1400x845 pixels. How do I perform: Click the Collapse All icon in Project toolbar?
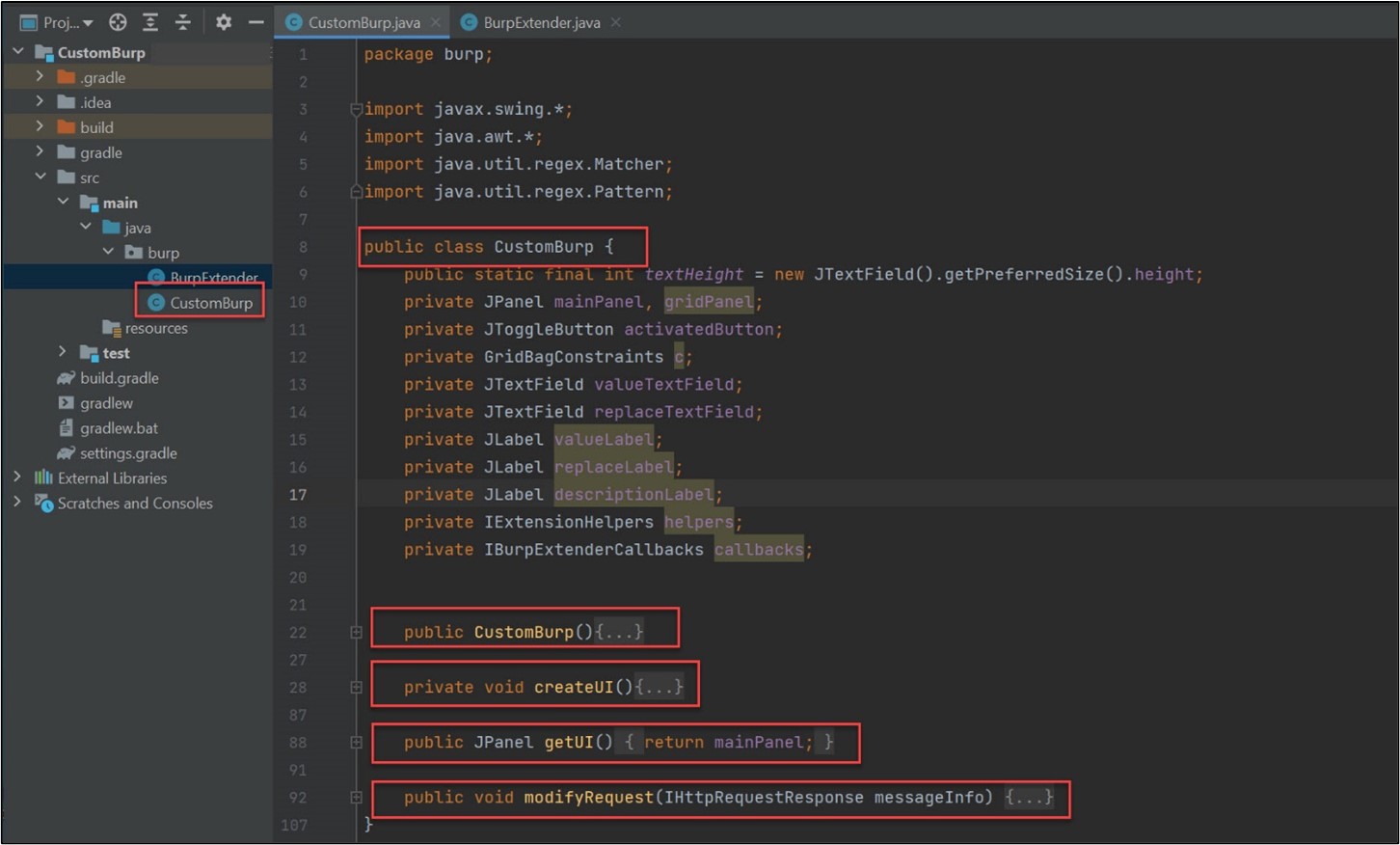183,22
